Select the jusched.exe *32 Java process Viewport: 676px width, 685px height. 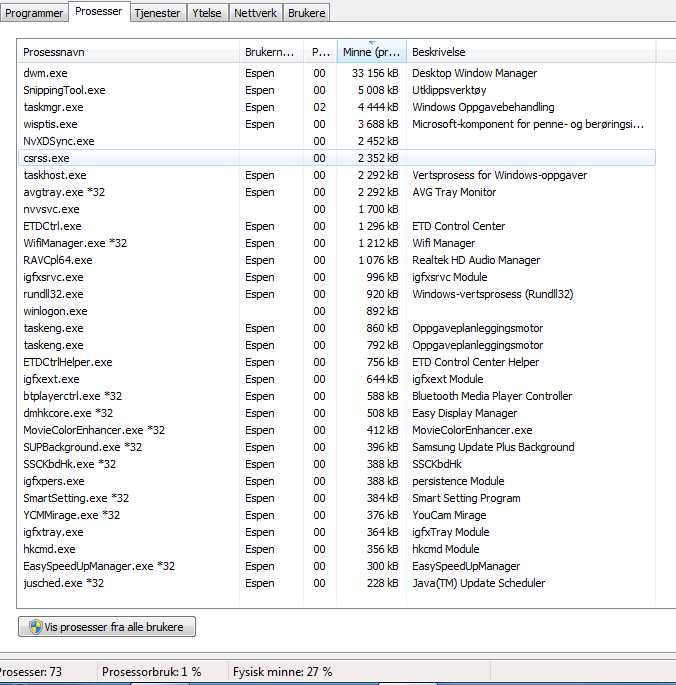[x=64, y=583]
